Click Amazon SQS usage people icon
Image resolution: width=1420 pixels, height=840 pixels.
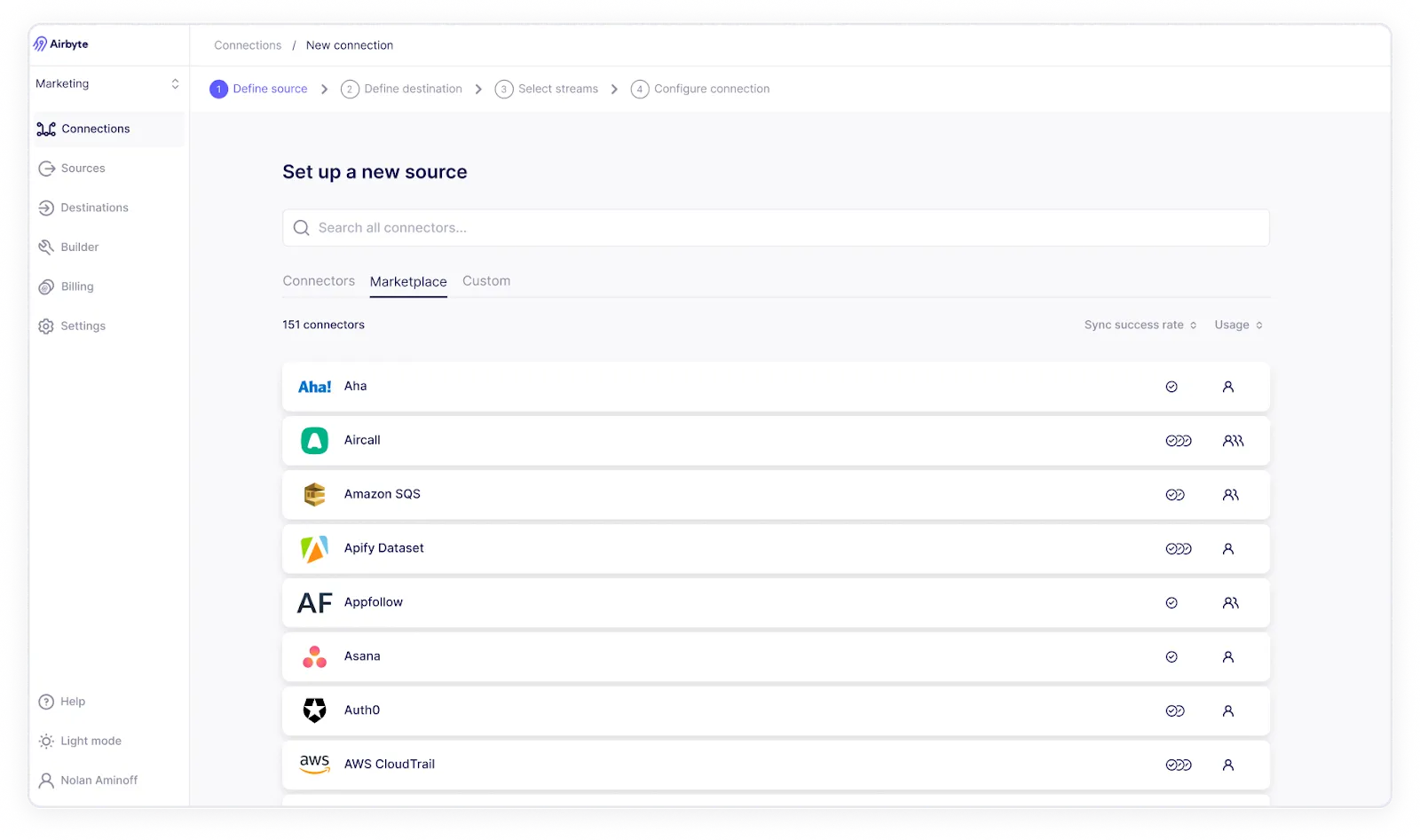1230,495
